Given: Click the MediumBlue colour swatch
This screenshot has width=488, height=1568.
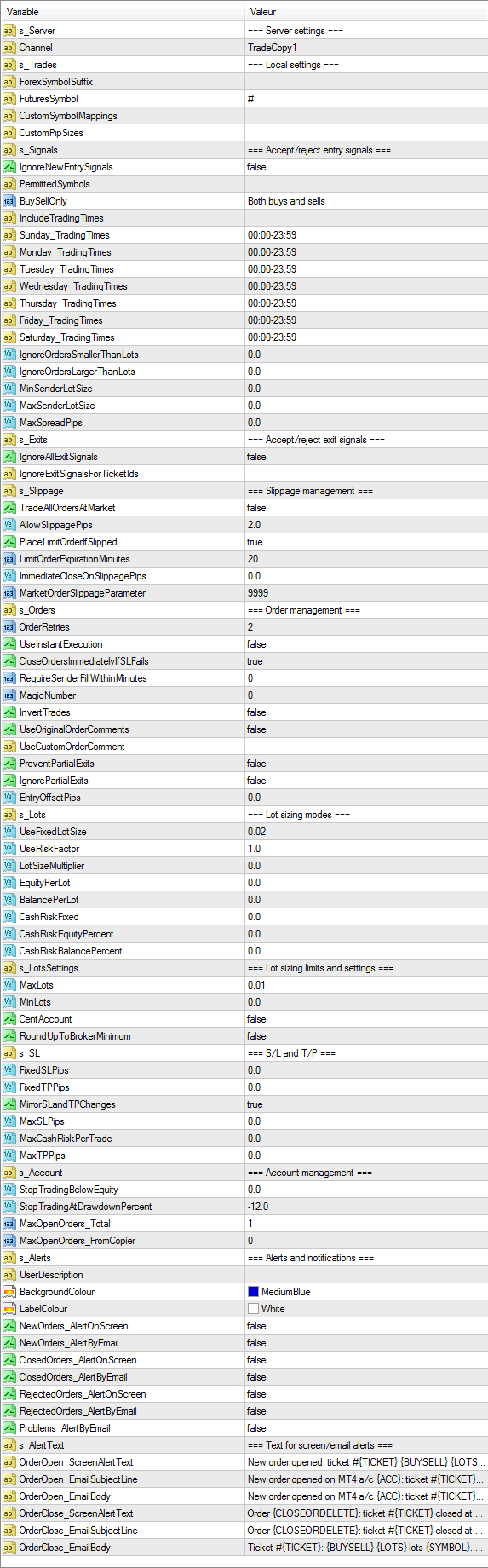Looking at the screenshot, I should 253,1292.
